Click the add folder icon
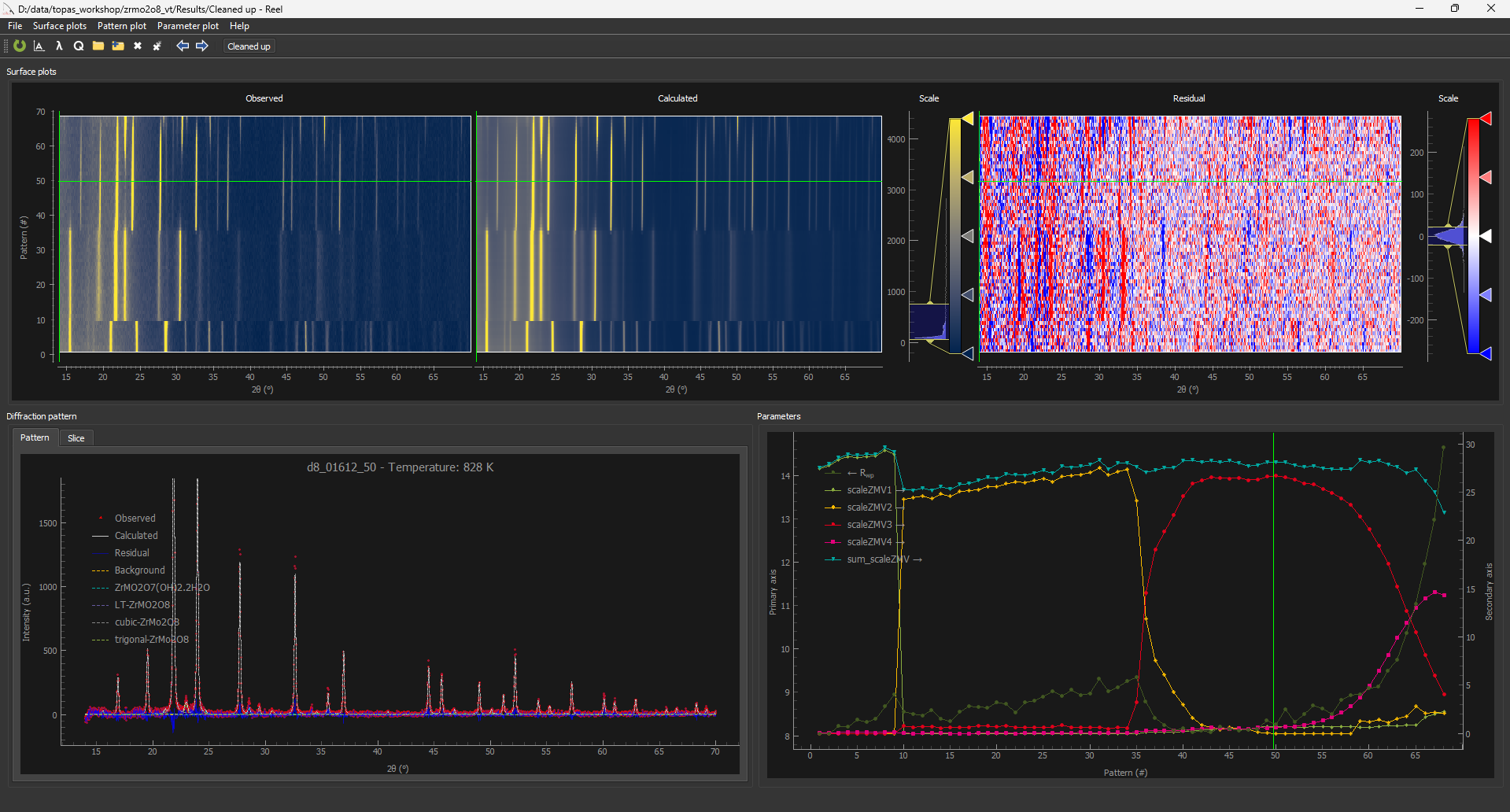 pyautogui.click(x=118, y=46)
